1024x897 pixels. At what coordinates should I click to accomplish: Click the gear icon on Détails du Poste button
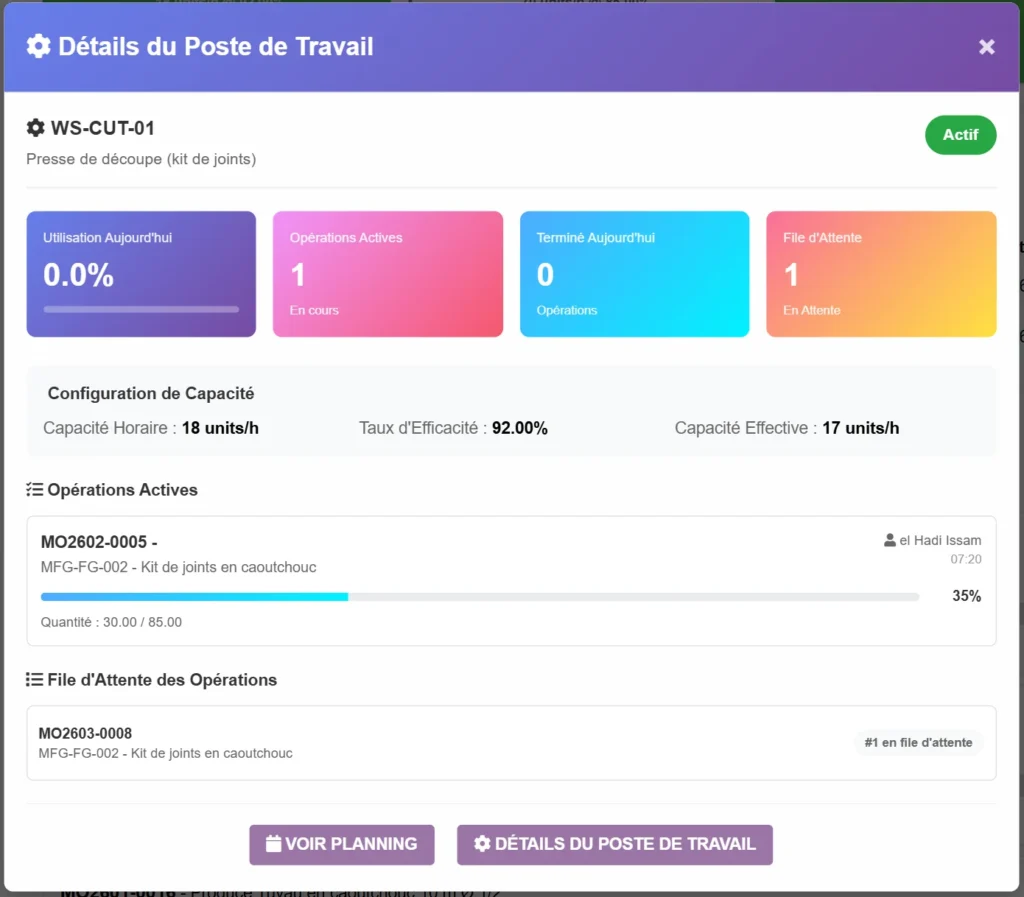(482, 844)
